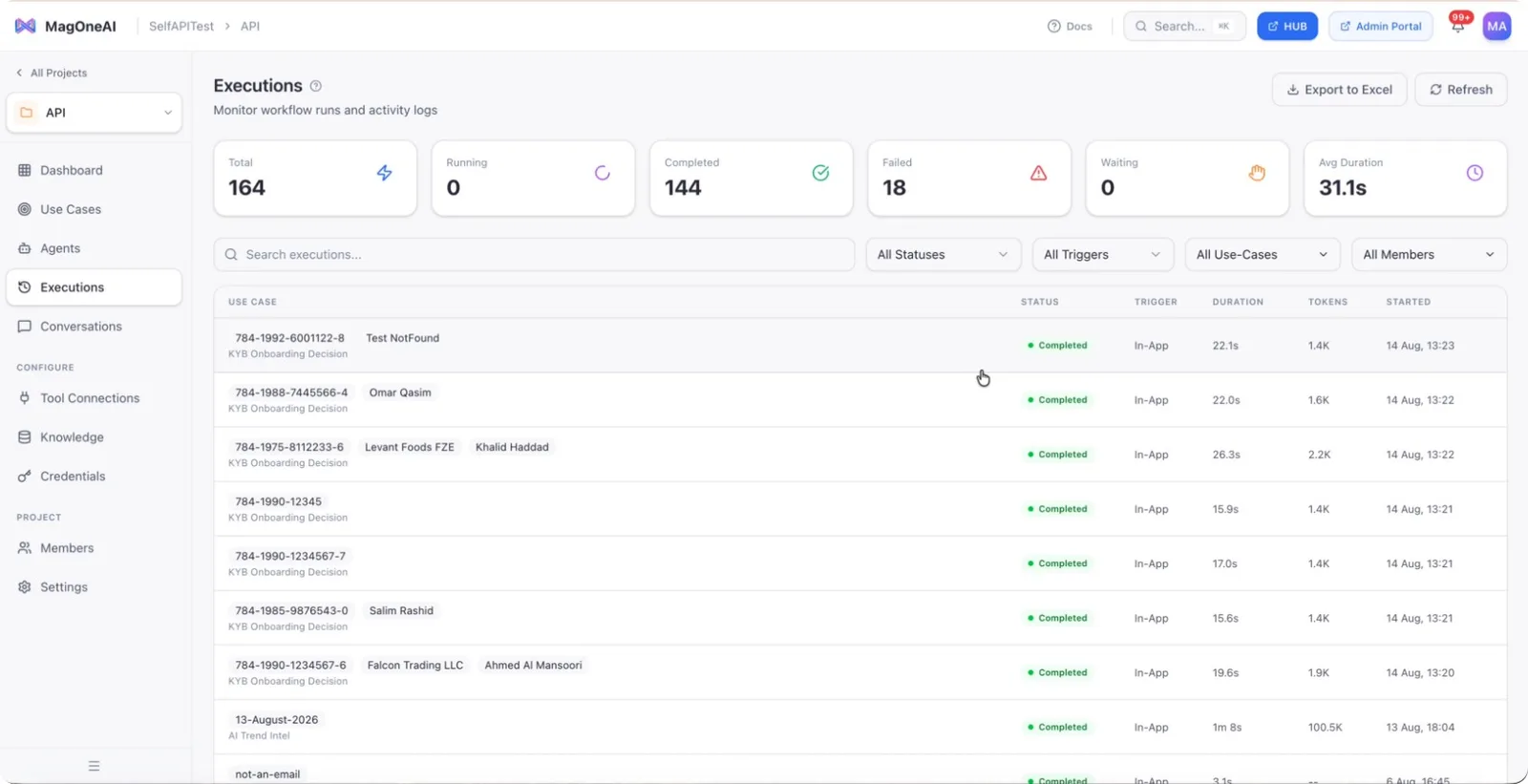Image resolution: width=1528 pixels, height=784 pixels.
Task: Open Tool Connections in sidebar
Action: click(x=94, y=398)
